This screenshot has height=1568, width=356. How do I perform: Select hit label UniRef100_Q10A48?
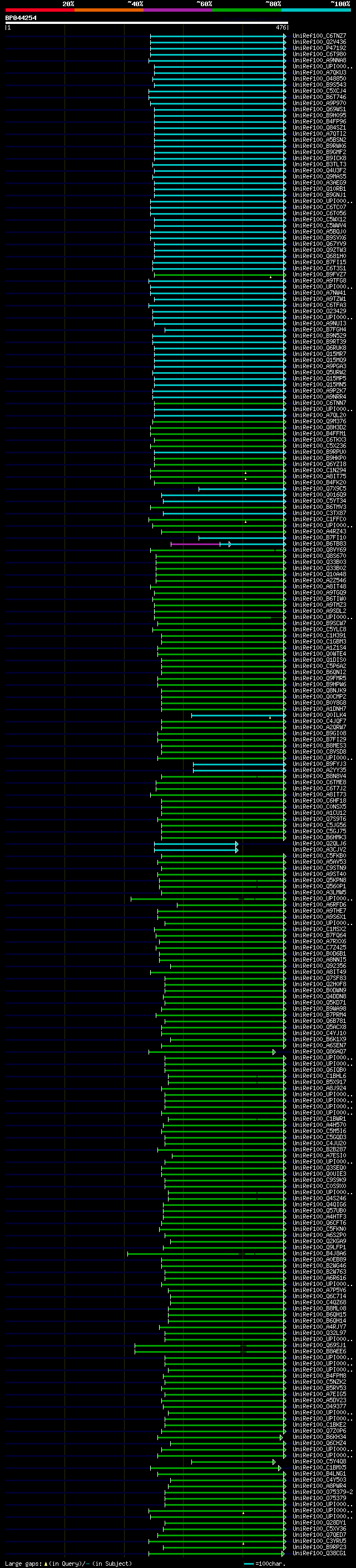(319, 574)
